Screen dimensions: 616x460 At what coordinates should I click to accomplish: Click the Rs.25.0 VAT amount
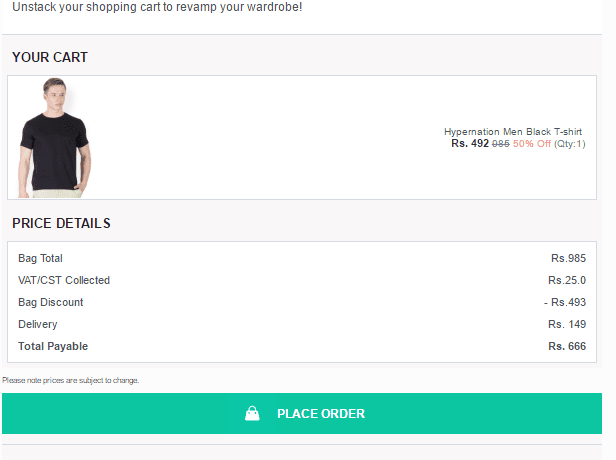click(x=566, y=280)
